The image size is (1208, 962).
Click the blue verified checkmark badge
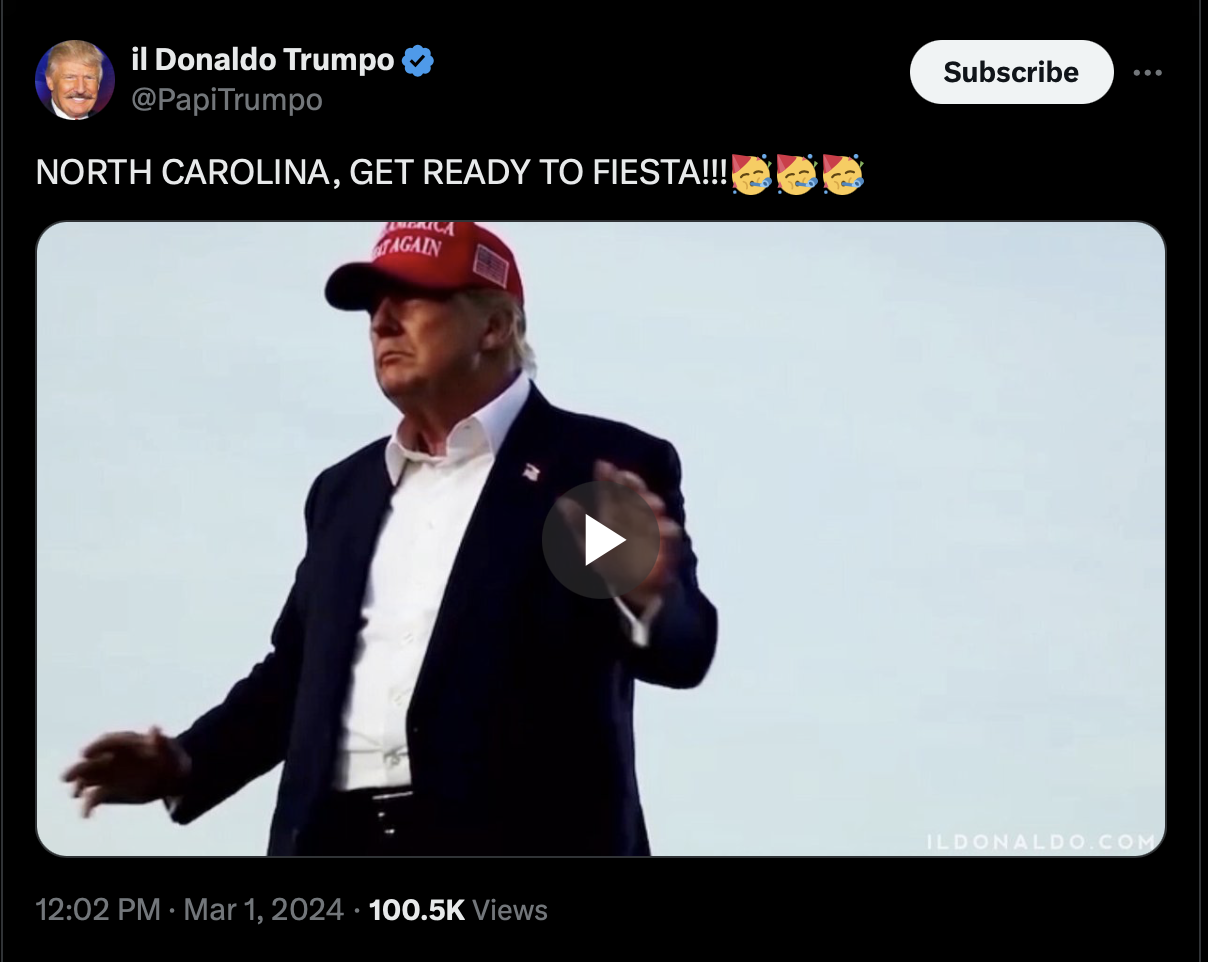[x=417, y=61]
